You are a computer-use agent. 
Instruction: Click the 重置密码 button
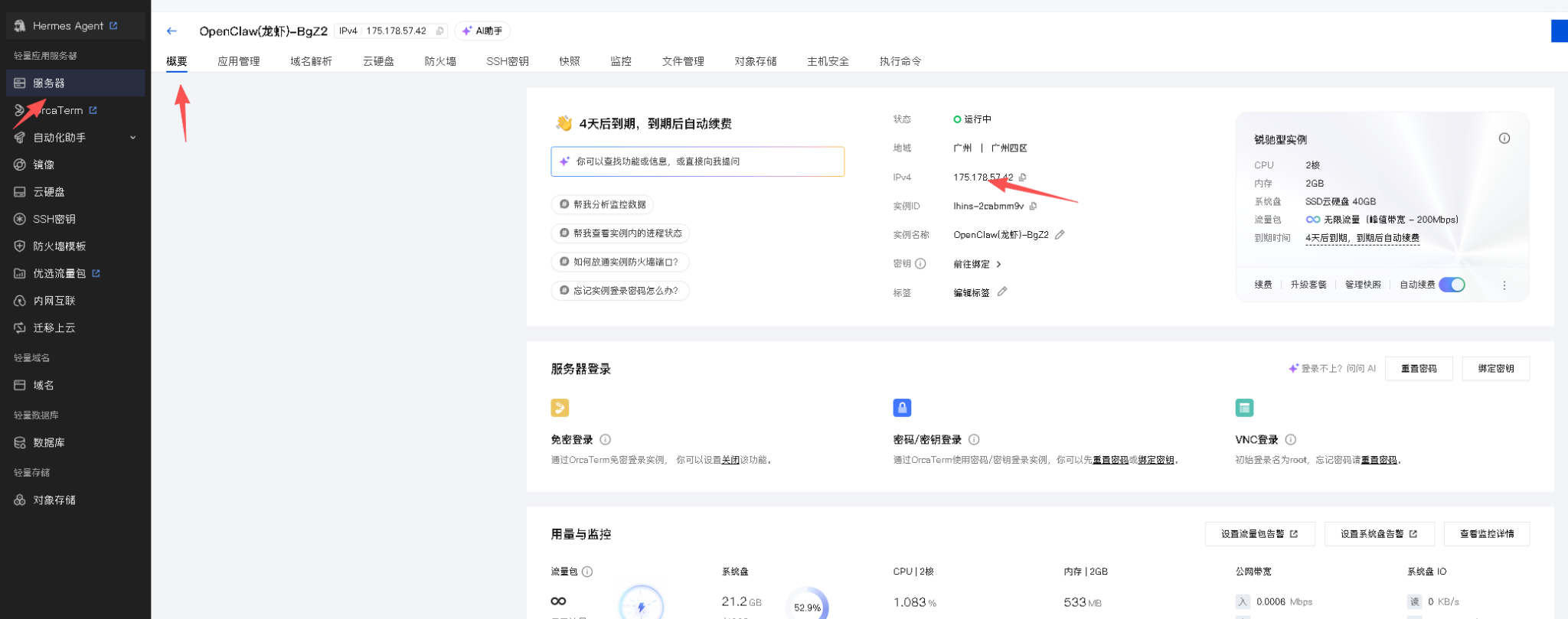click(x=1419, y=369)
